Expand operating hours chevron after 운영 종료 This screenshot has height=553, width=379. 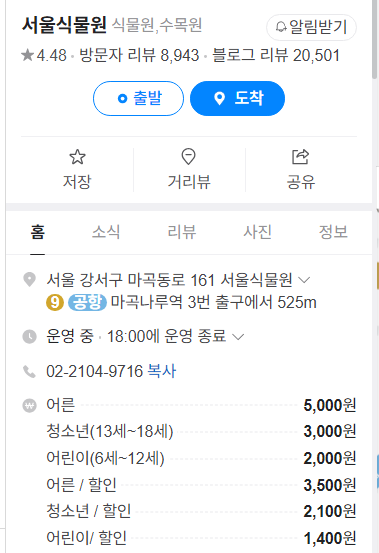pyautogui.click(x=238, y=336)
